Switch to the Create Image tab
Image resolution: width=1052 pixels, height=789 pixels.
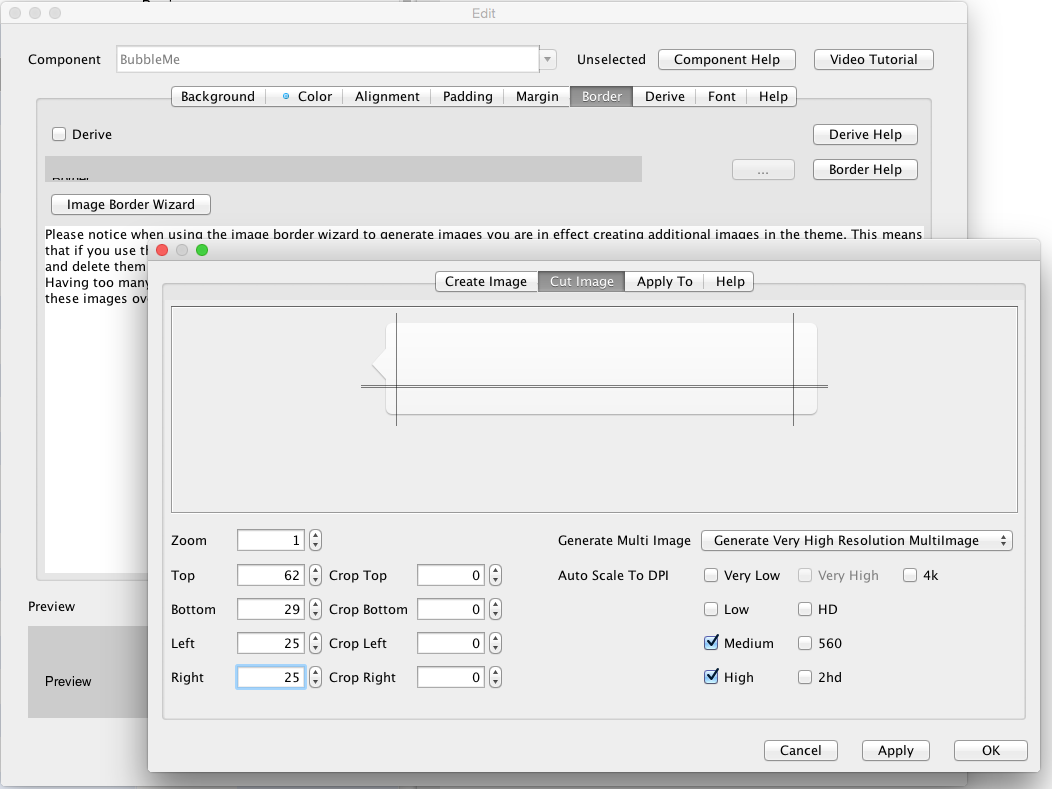coord(486,281)
